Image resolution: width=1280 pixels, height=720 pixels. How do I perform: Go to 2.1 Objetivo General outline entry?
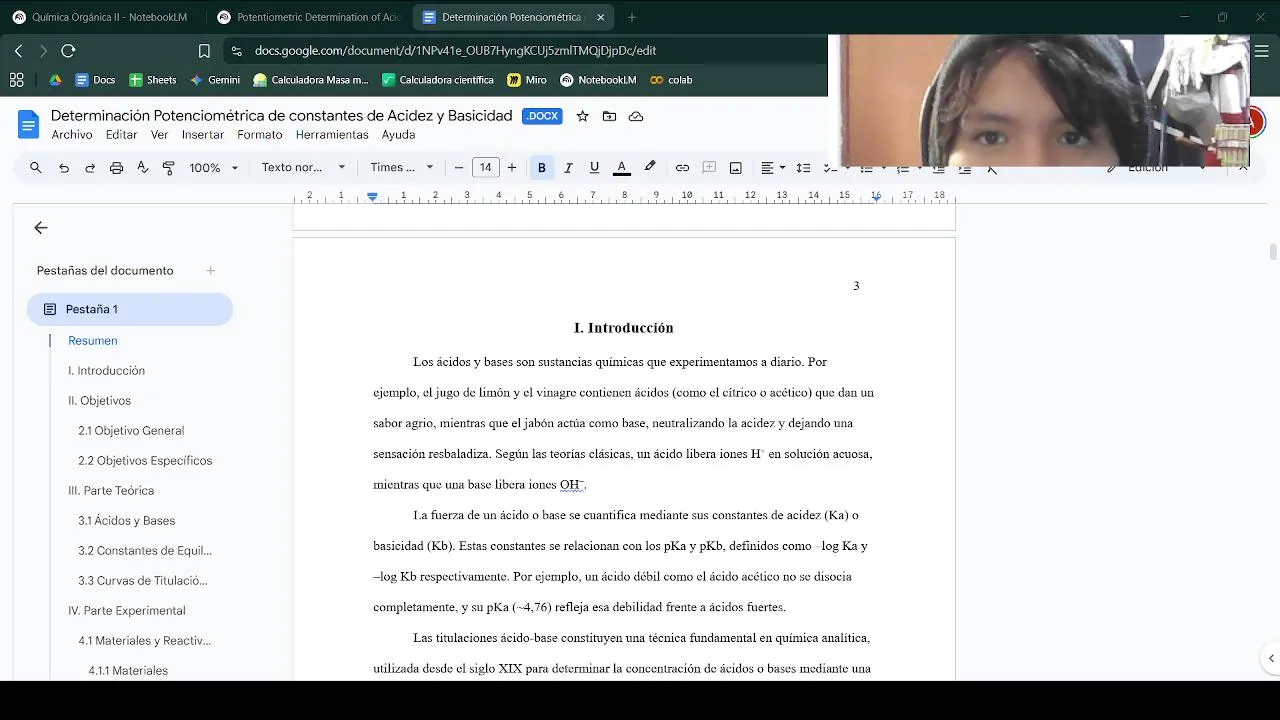(x=131, y=431)
